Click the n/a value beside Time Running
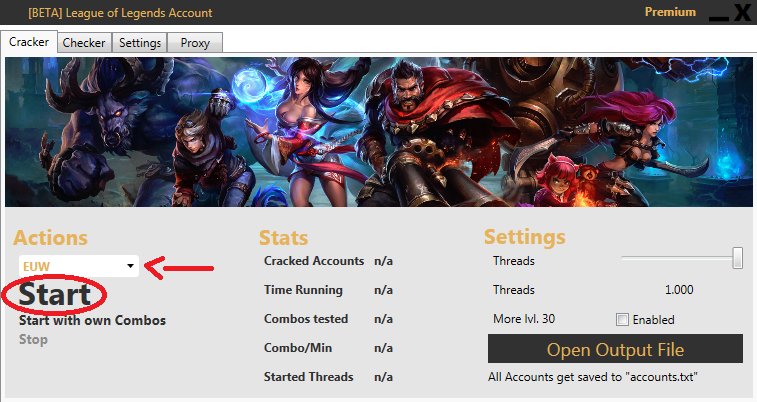The width and height of the screenshot is (757, 402). tap(383, 290)
